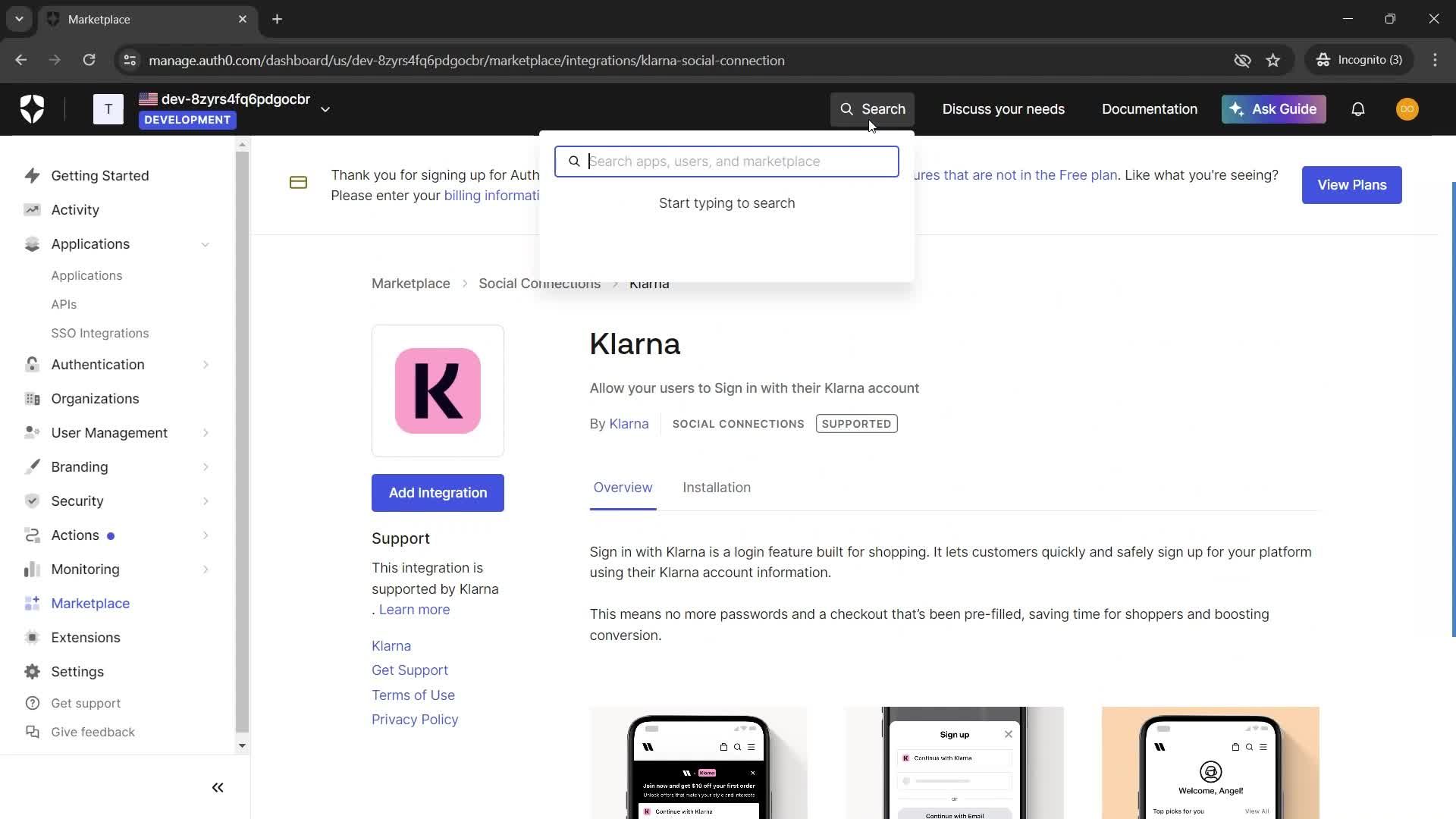Click the Activity chart icon
Screen dimensions: 1456x819
32,210
